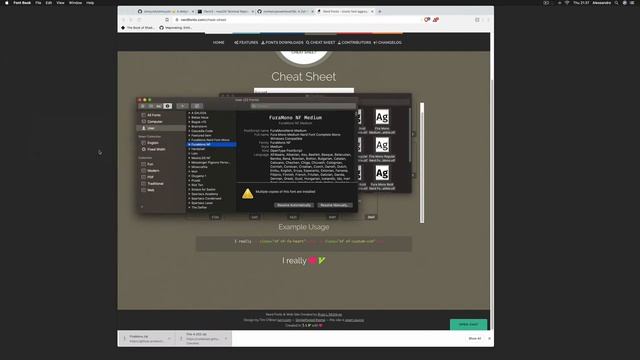Screen dimensions: 640x360
Task: Switch to the first GitHub browser tab
Action: 165,11
